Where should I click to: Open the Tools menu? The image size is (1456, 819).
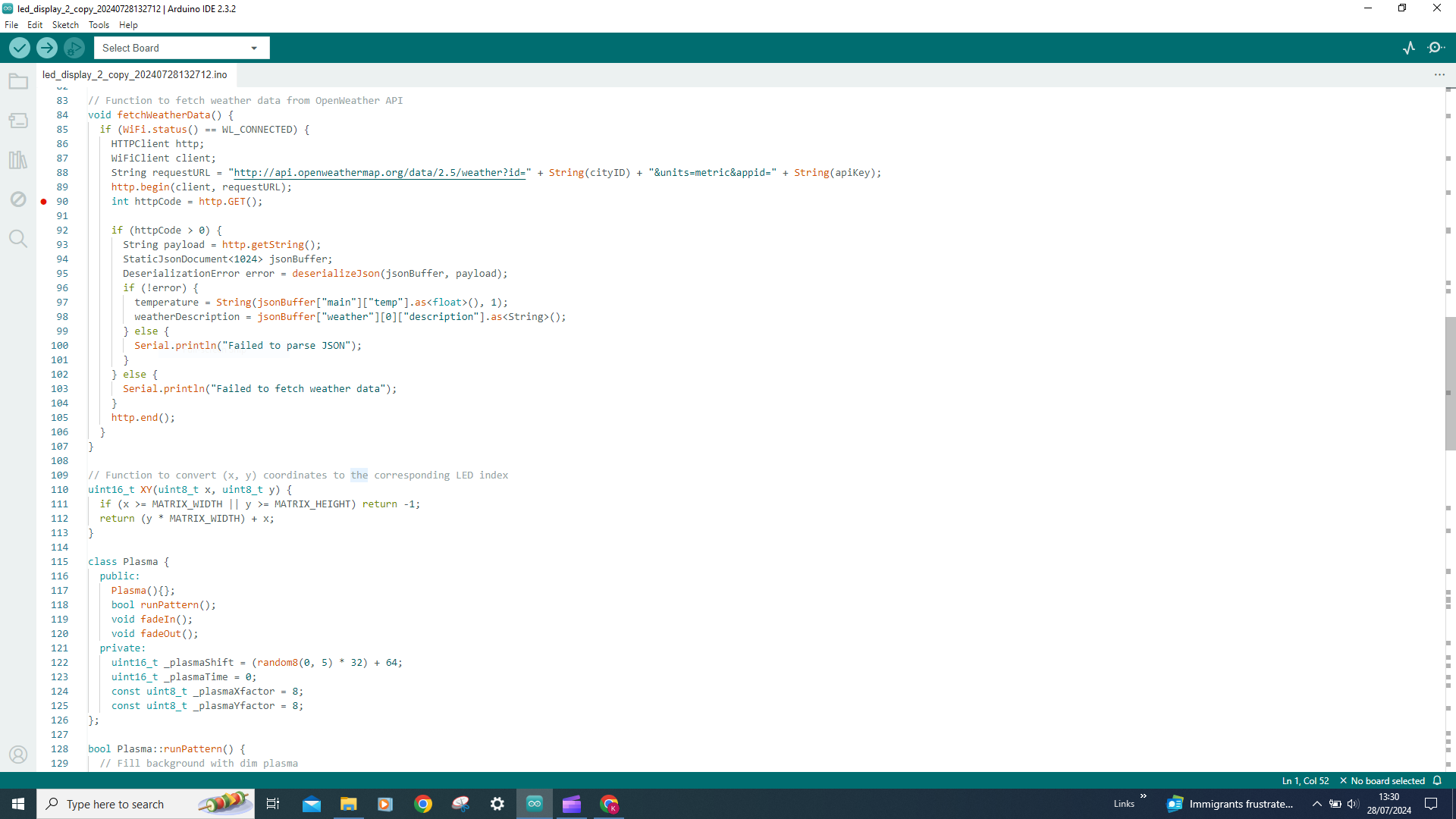tap(99, 25)
